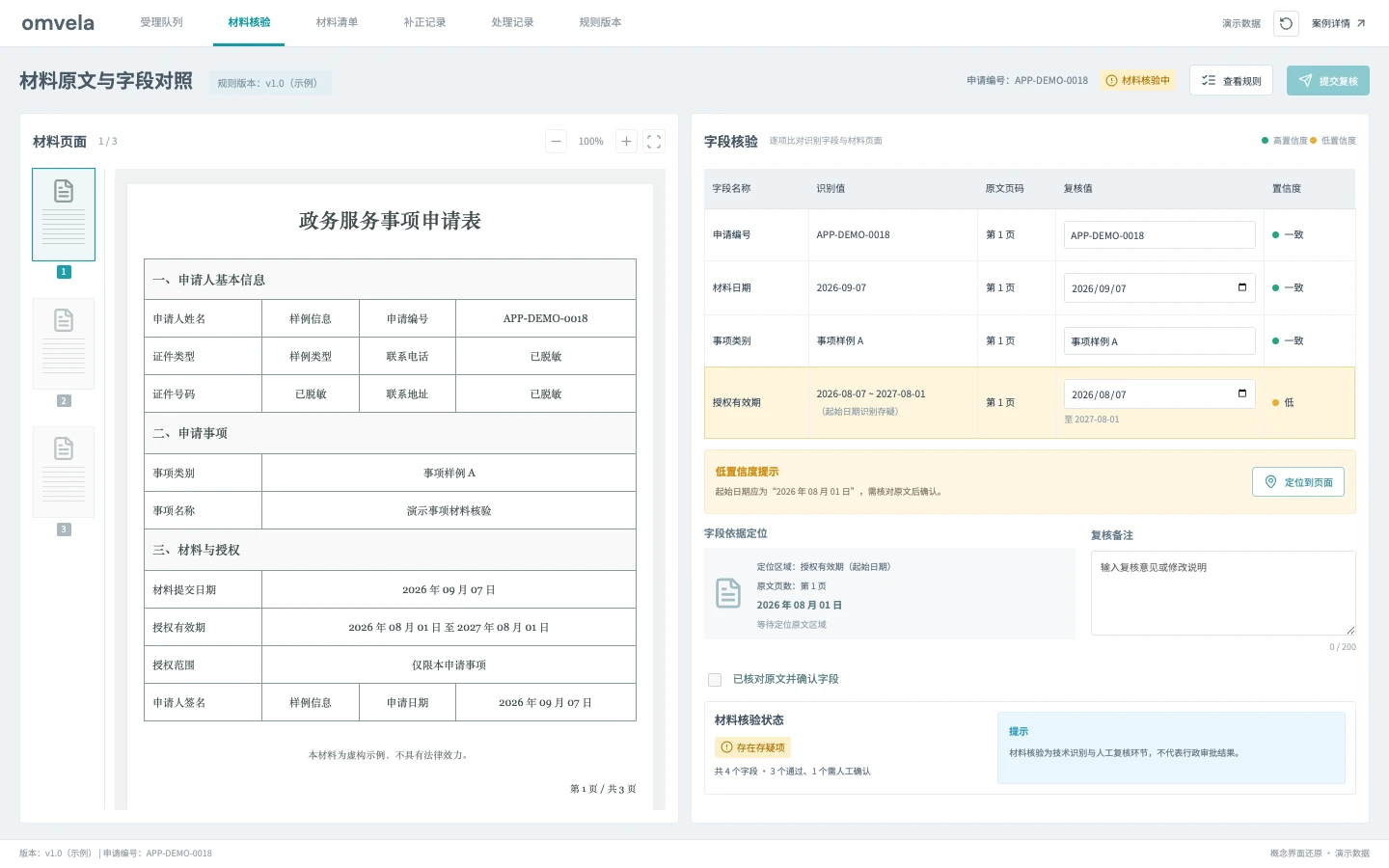
Task: Click 低置信度 legend item
Action: 1333,141
